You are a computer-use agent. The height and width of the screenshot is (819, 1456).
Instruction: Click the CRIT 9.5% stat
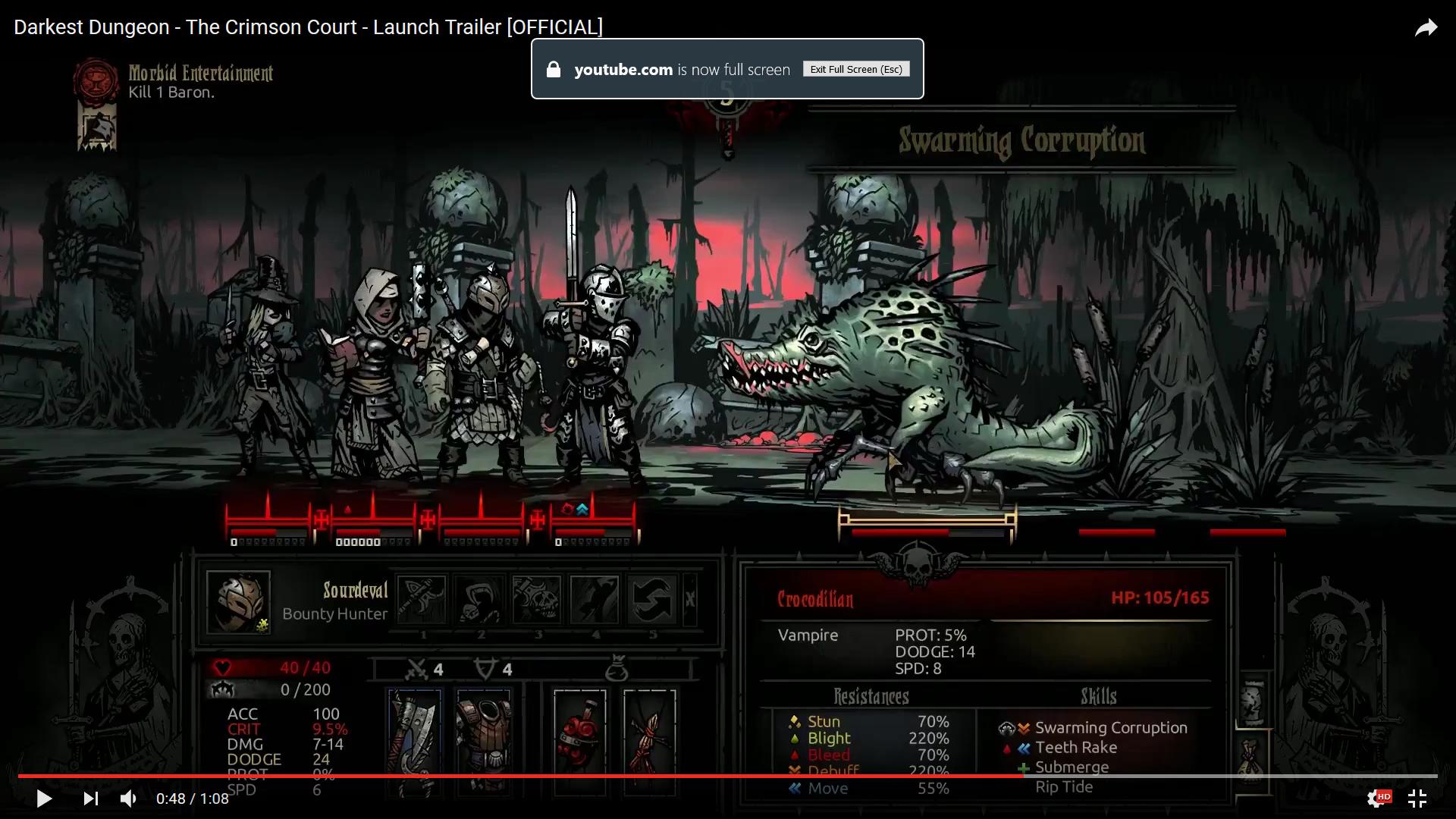click(x=287, y=729)
